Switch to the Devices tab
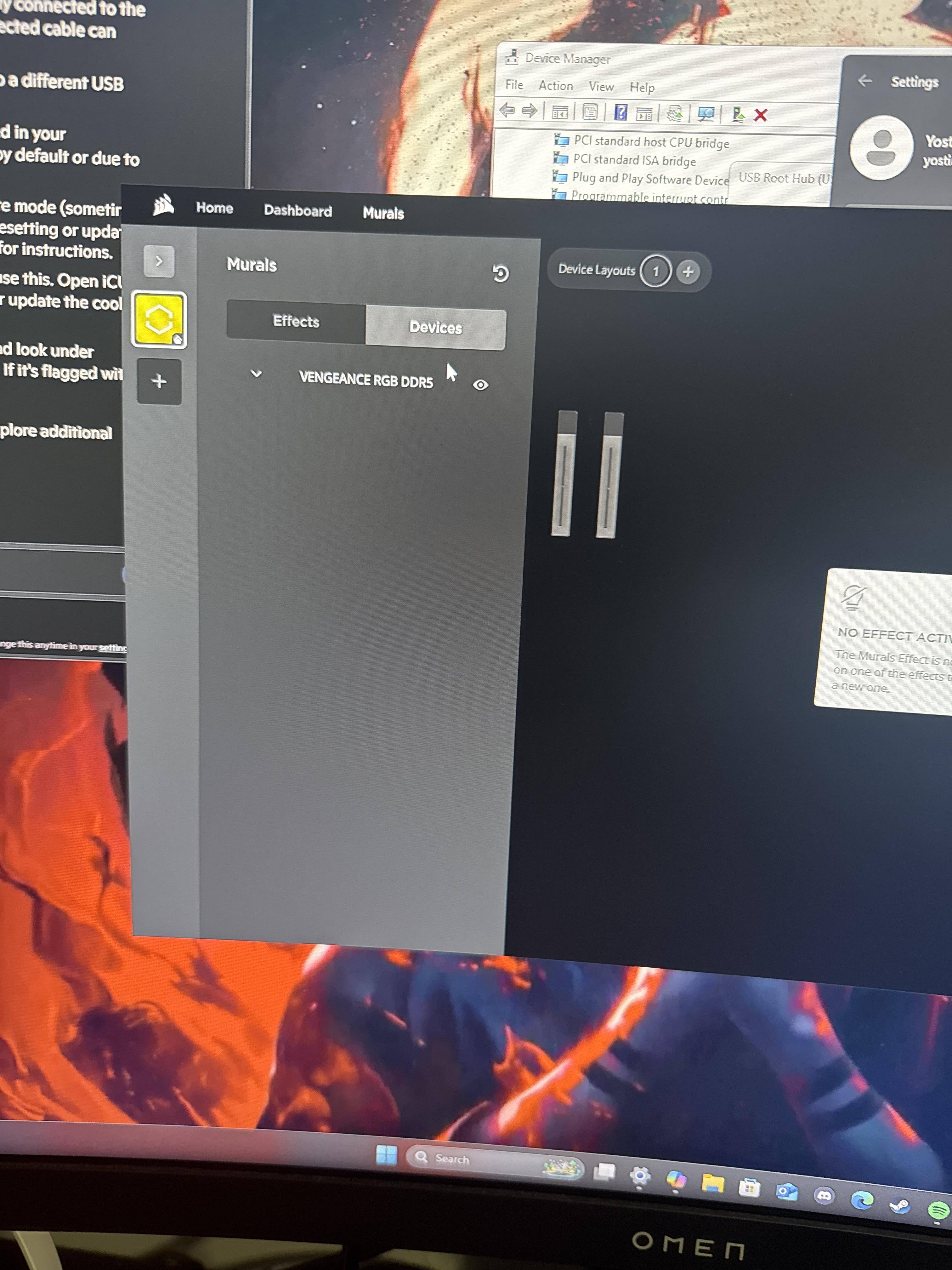 [x=435, y=327]
